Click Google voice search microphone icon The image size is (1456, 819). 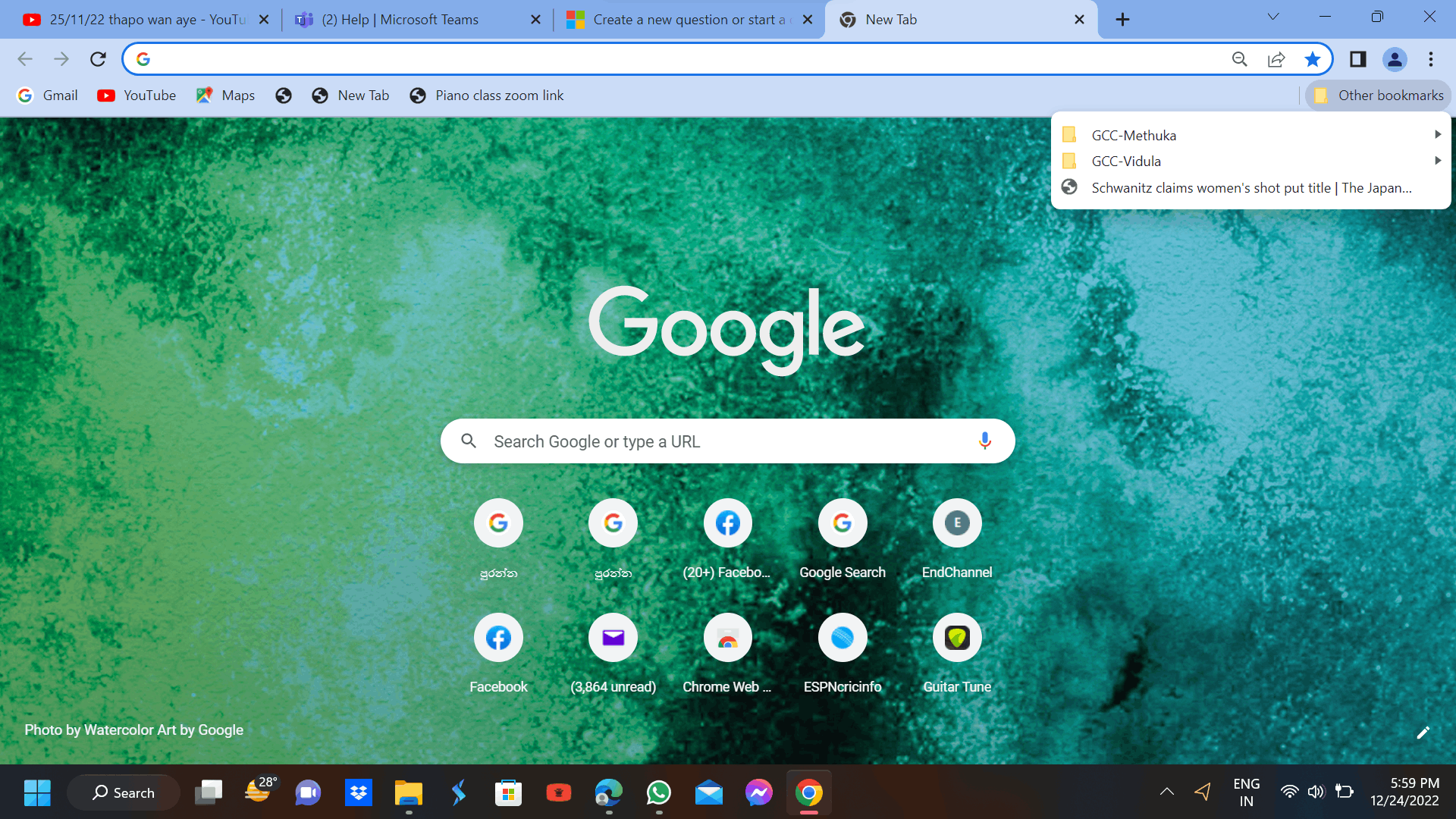984,441
